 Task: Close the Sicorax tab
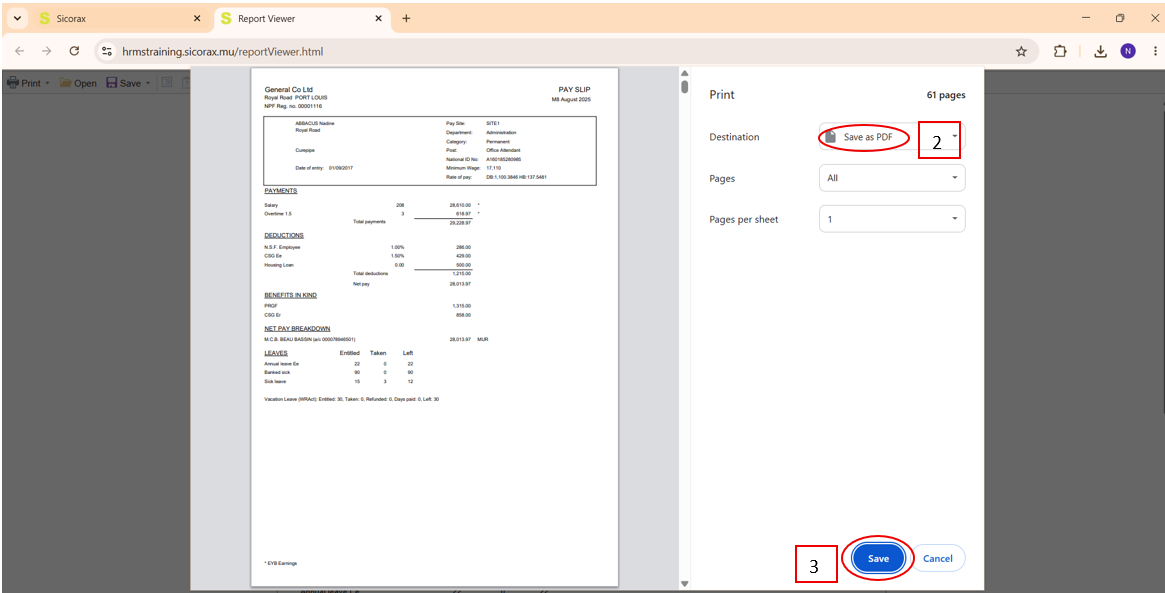point(197,19)
